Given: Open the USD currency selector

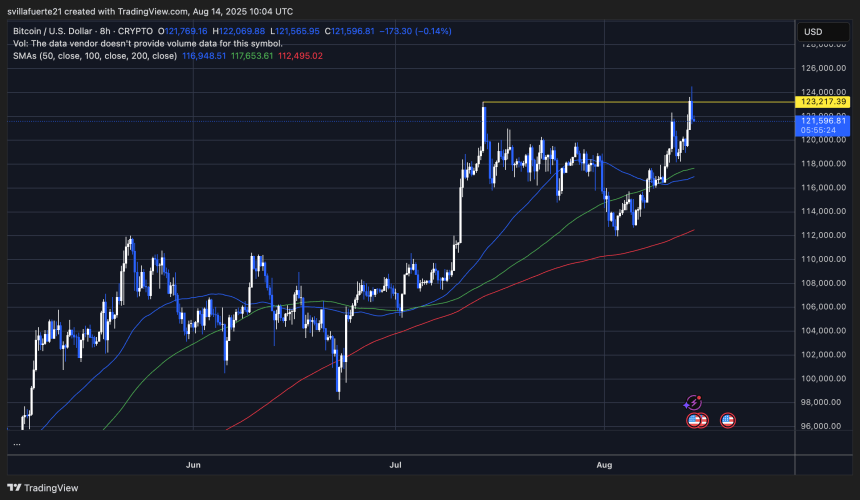Looking at the screenshot, I should pyautogui.click(x=823, y=32).
